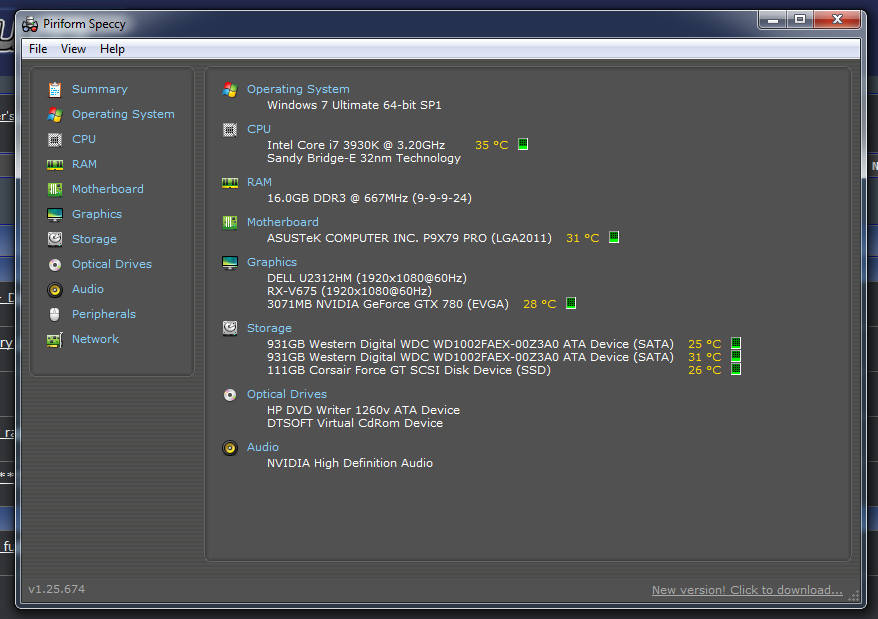The height and width of the screenshot is (619, 878).
Task: Click the CPU temperature 35 °C value
Action: (x=492, y=145)
